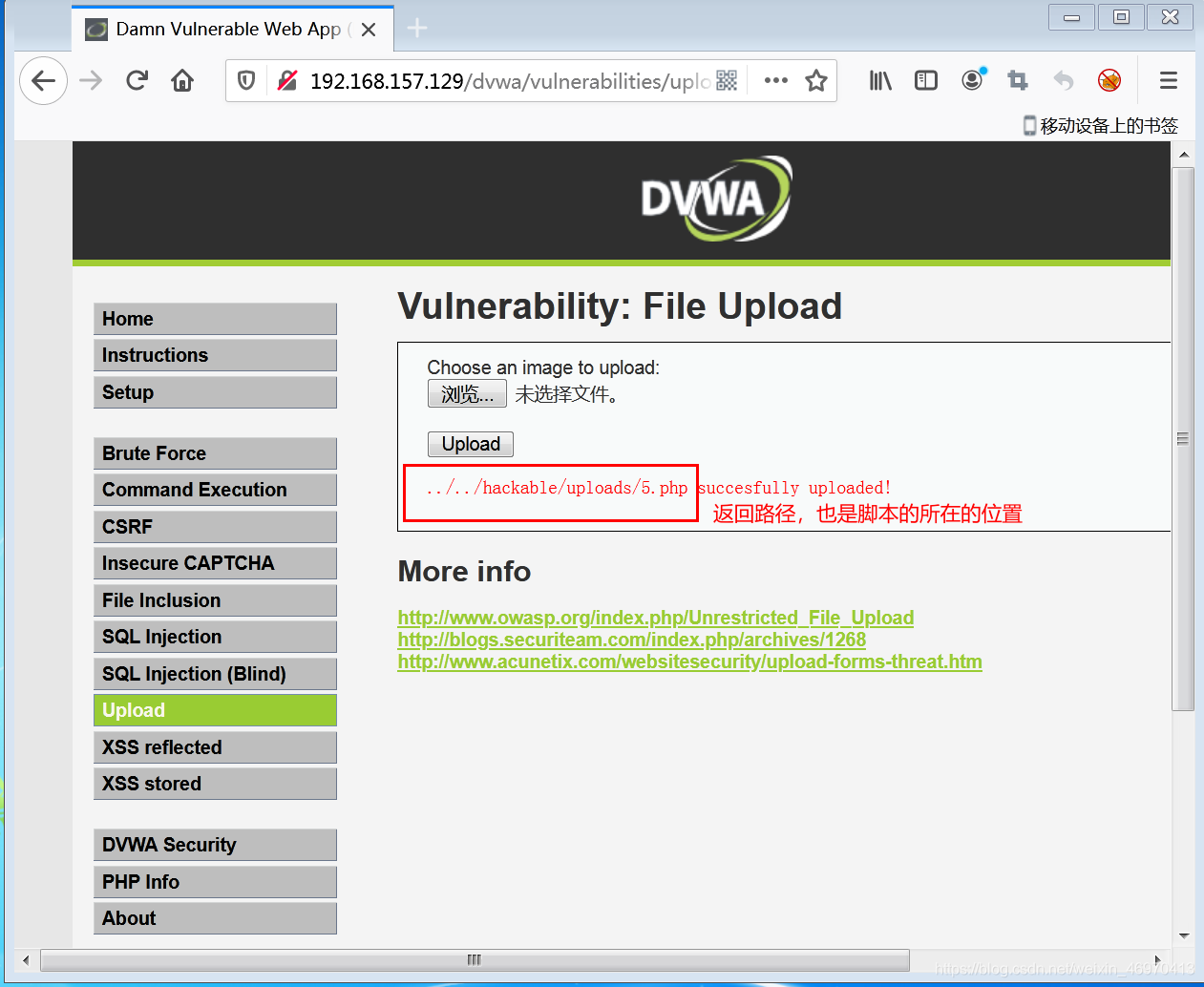Select the CSRF menu entry

[x=215, y=527]
